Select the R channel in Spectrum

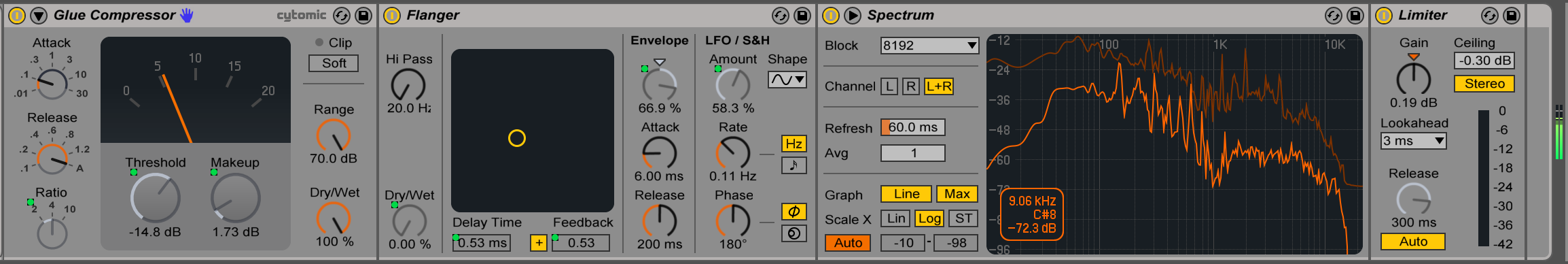coord(911,86)
